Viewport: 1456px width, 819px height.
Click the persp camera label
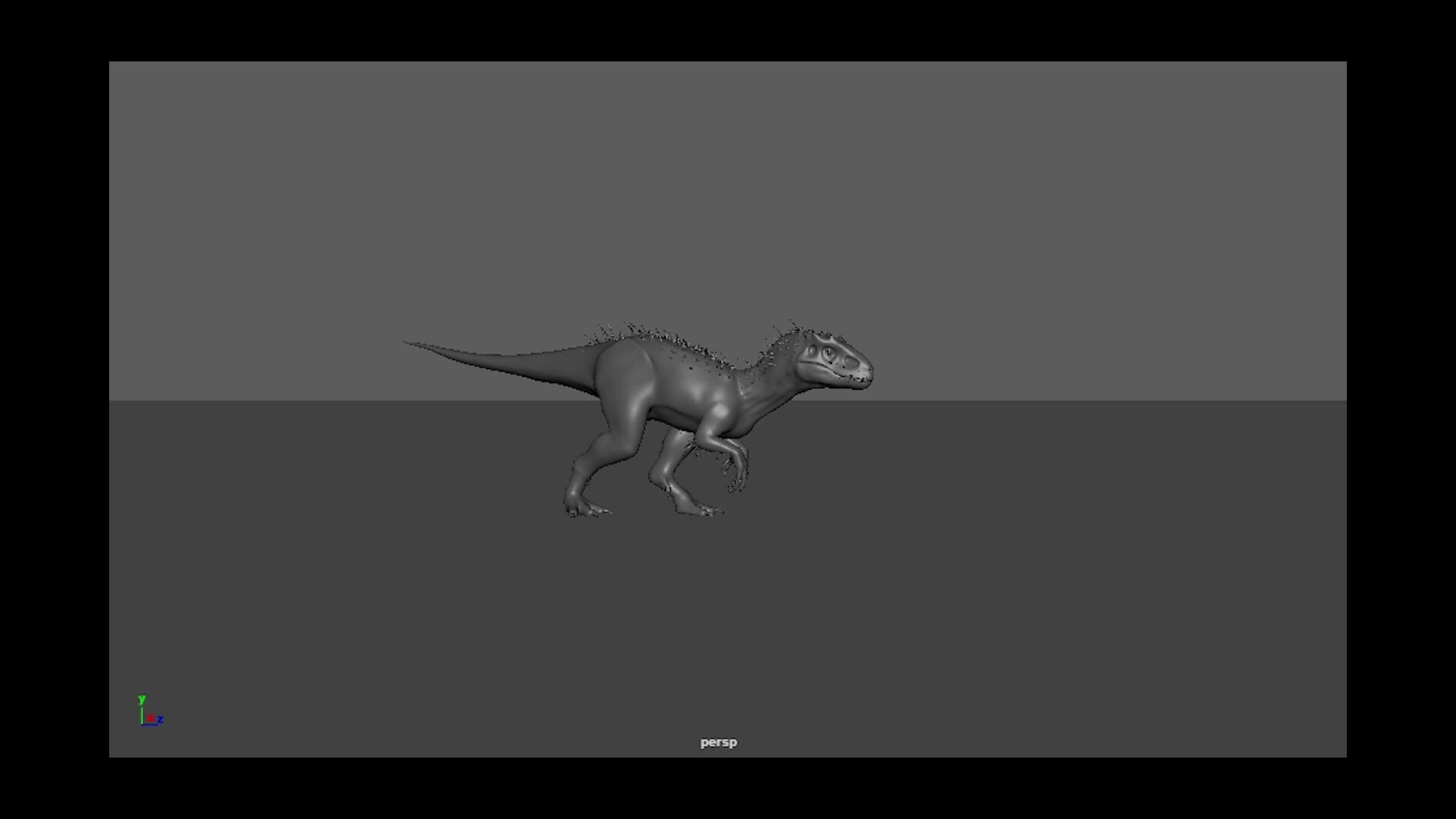point(717,742)
